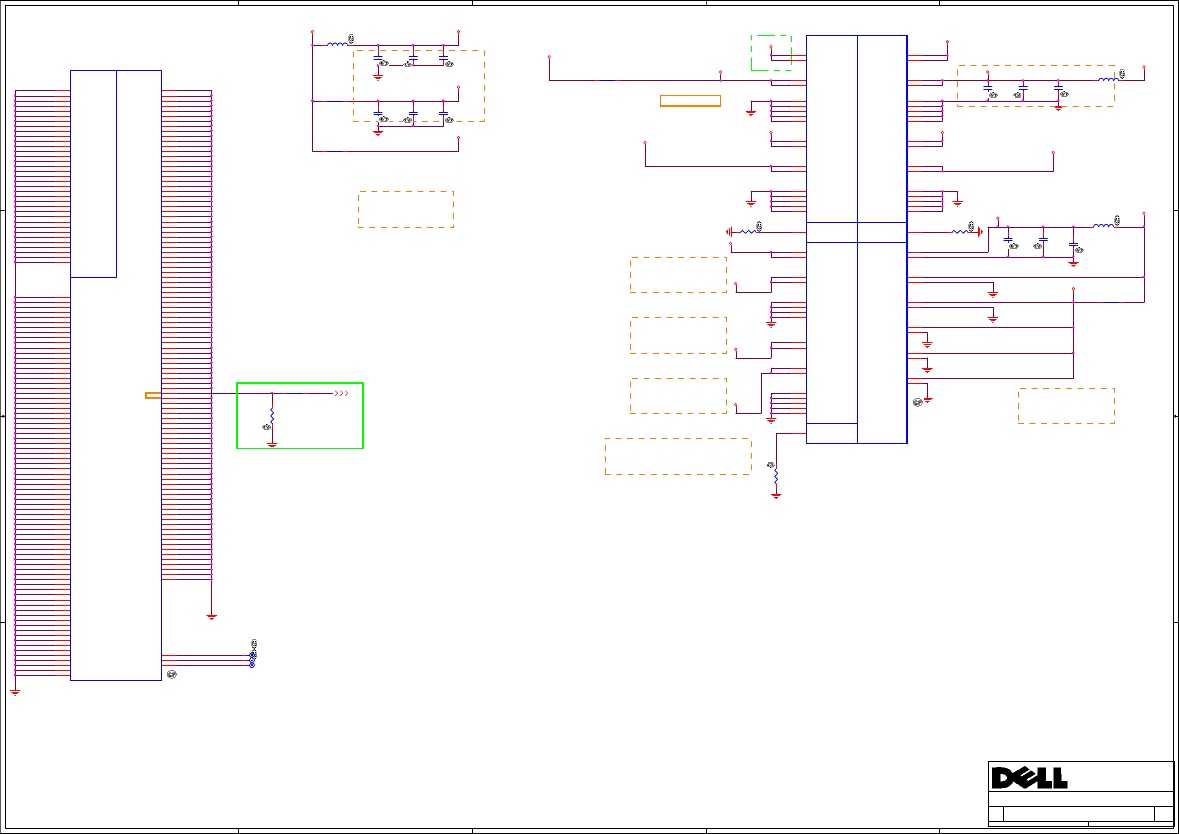The image size is (1179, 834).
Task: Click the inductor at the top-right corner
Action: pyautogui.click(x=1108, y=80)
